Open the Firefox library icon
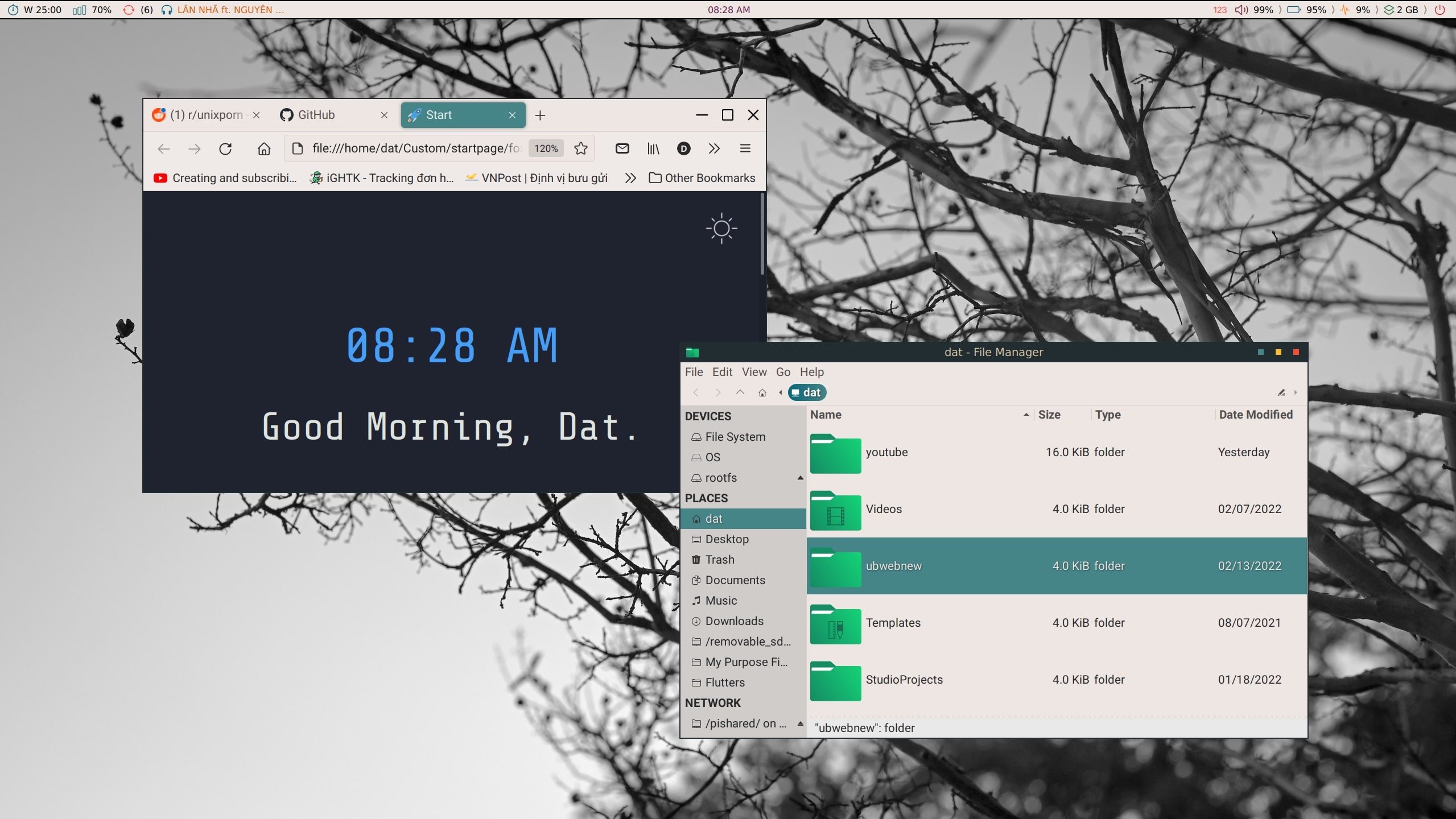The image size is (1456, 819). (653, 149)
